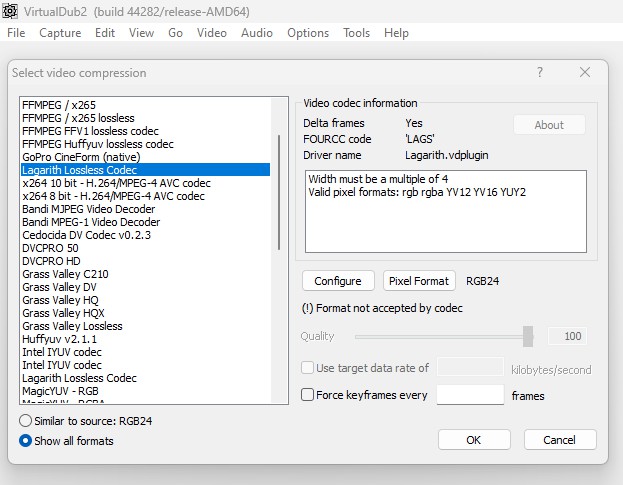This screenshot has height=485, width=623.
Task: Select 'Huffyuv v2.1.1' codec
Action: point(145,339)
